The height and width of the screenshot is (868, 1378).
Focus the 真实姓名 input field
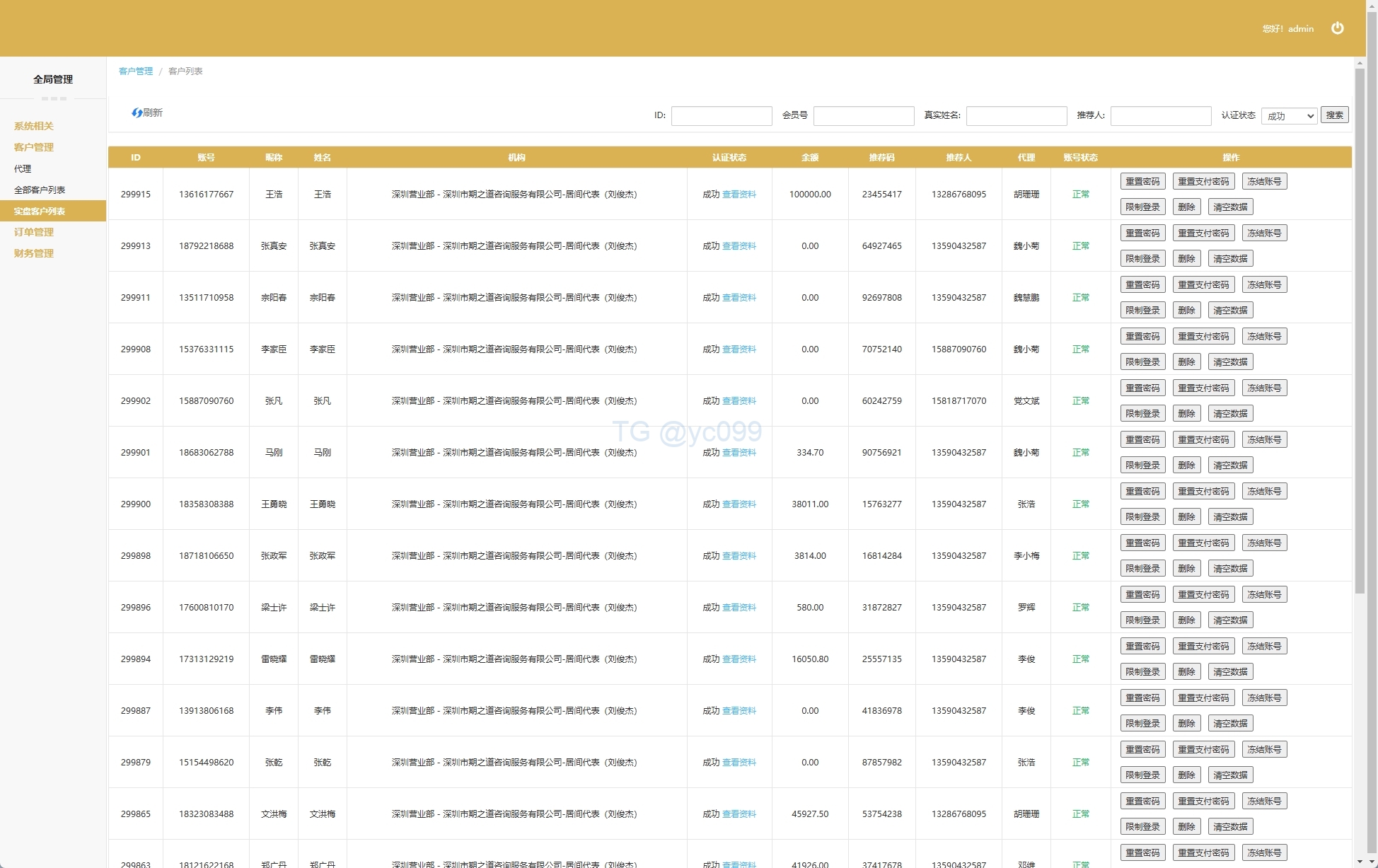[1016, 116]
